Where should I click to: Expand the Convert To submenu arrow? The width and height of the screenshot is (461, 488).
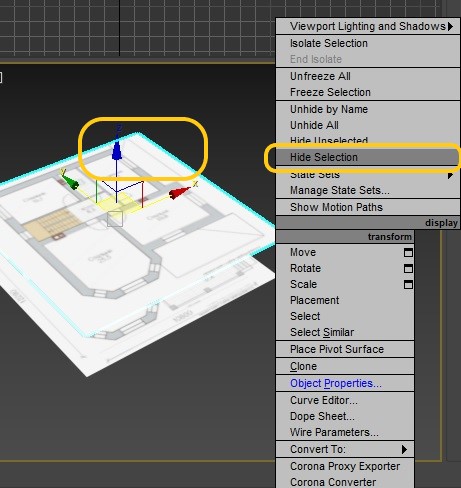coord(404,449)
